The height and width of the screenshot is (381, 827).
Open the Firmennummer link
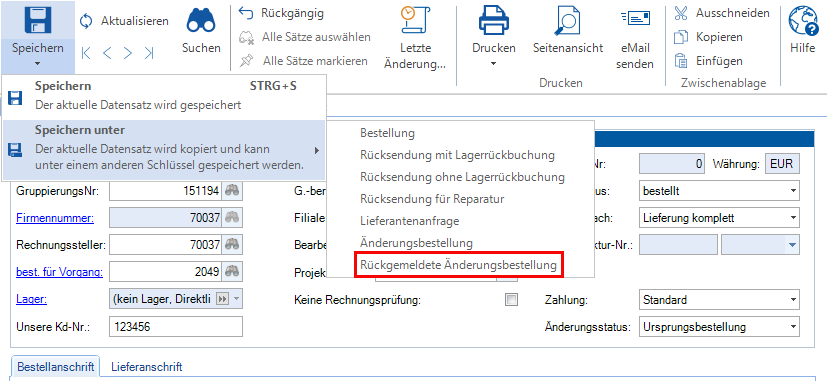(55, 218)
